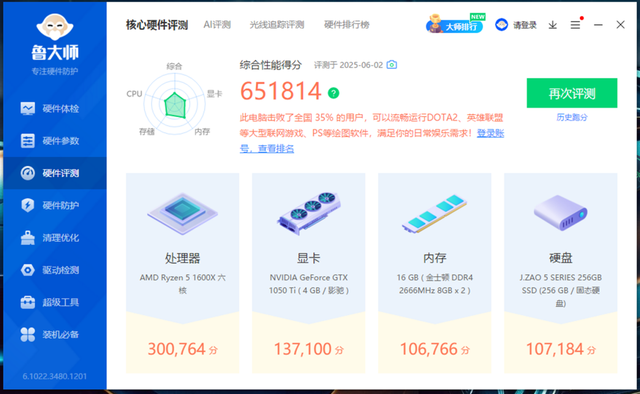Open the download icon in title bar
This screenshot has height=394, width=640.
pyautogui.click(x=553, y=25)
